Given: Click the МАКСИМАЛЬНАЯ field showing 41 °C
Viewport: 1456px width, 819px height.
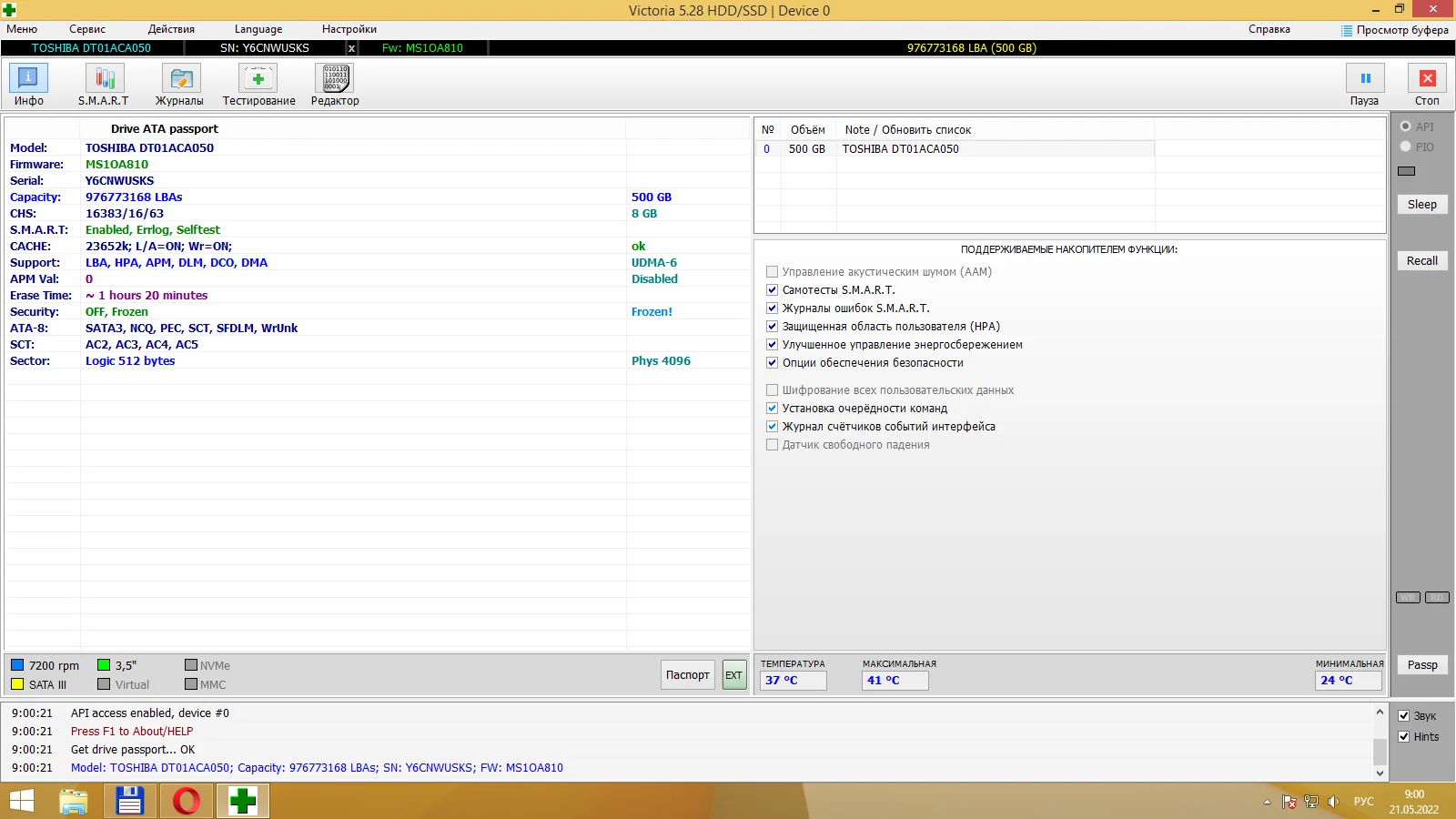Looking at the screenshot, I should [895, 681].
